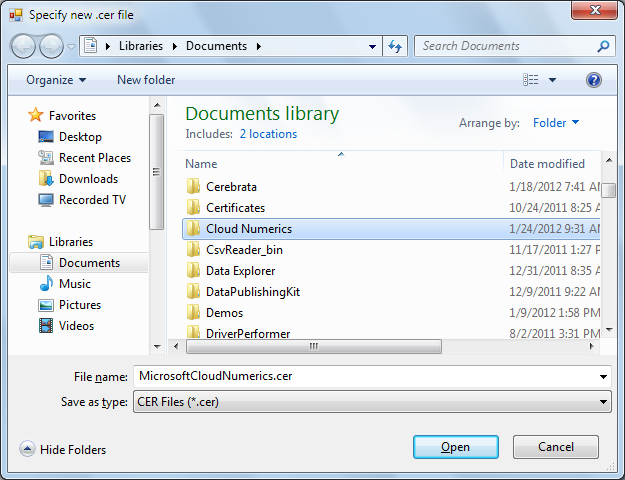Click horizontal scroll left arrow
The image size is (625, 480).
click(176, 346)
